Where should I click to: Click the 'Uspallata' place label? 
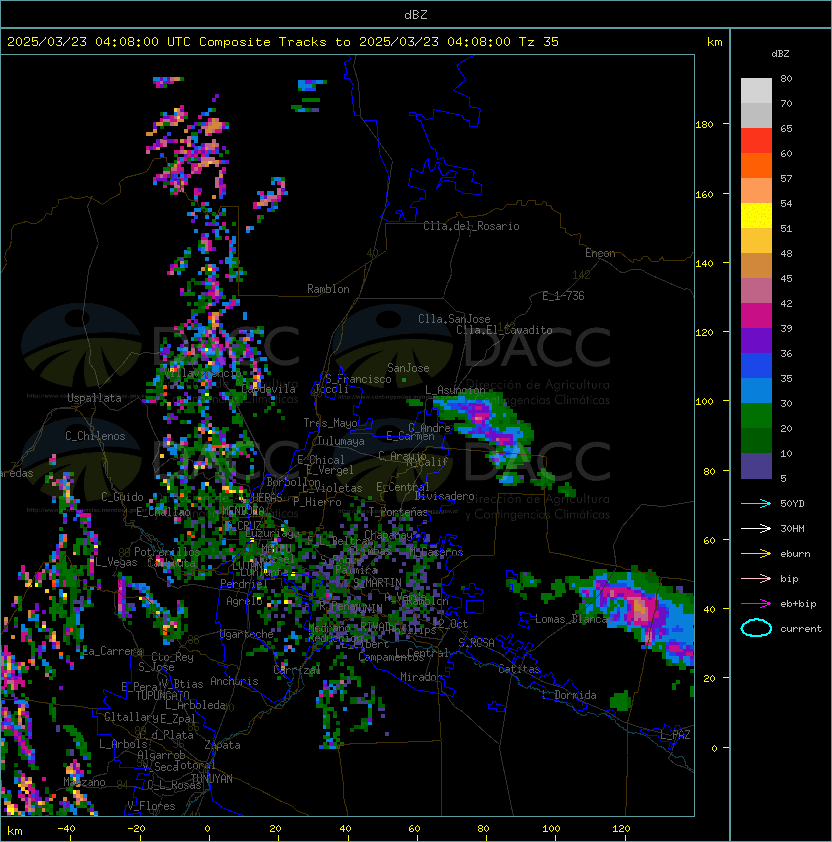94,398
